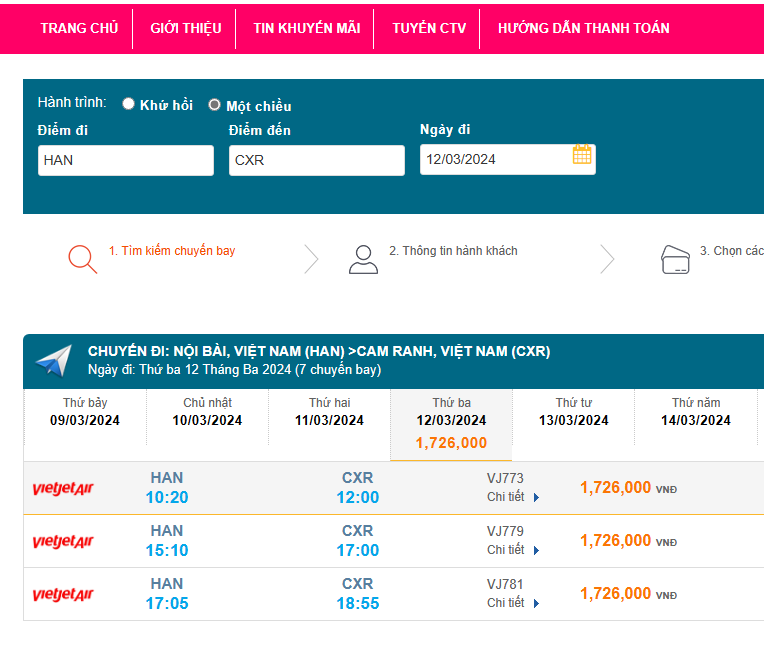Viewport: 764px width, 645px height.
Task: Click the wallet payment step icon
Action: coord(676,260)
